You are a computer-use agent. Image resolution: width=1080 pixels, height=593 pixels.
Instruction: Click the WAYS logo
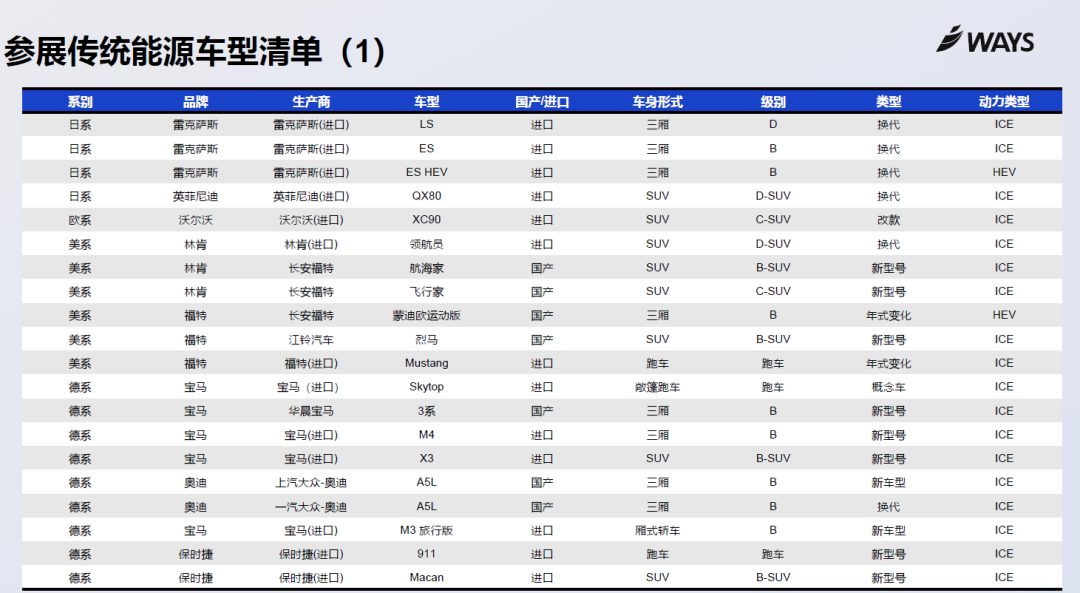pyautogui.click(x=985, y=40)
